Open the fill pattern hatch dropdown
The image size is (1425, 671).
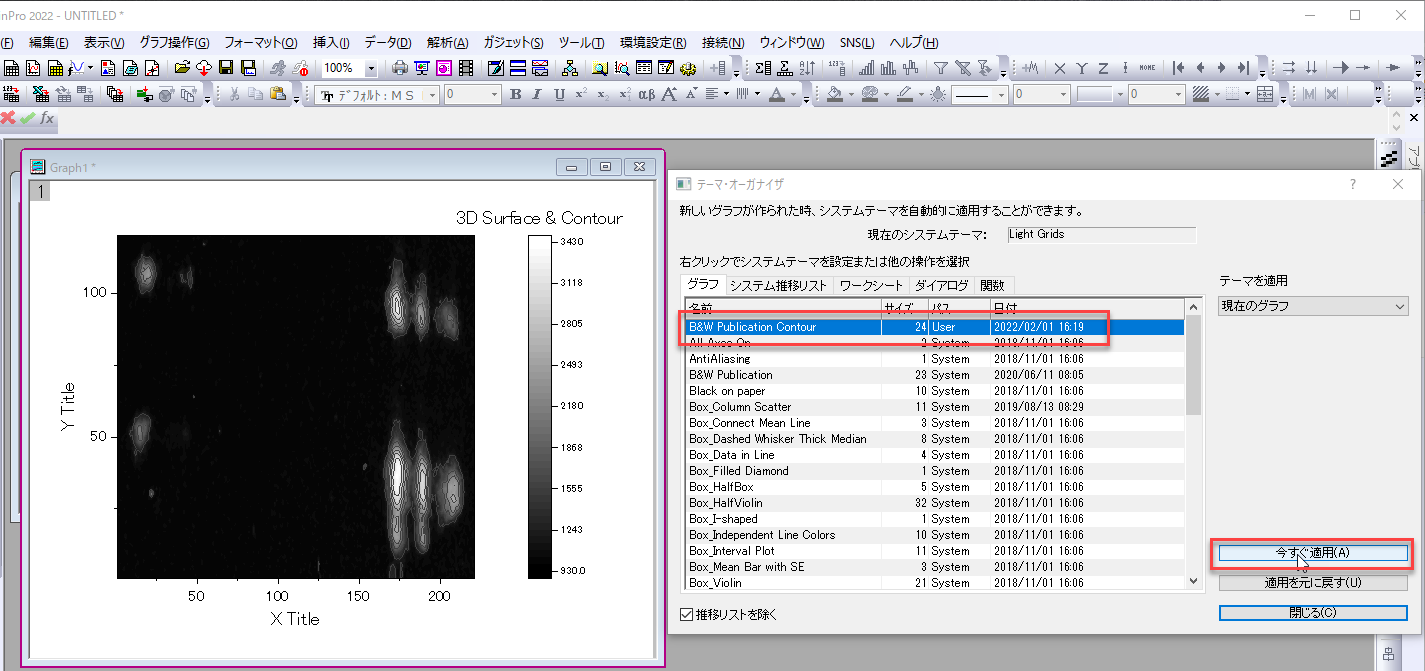1216,94
